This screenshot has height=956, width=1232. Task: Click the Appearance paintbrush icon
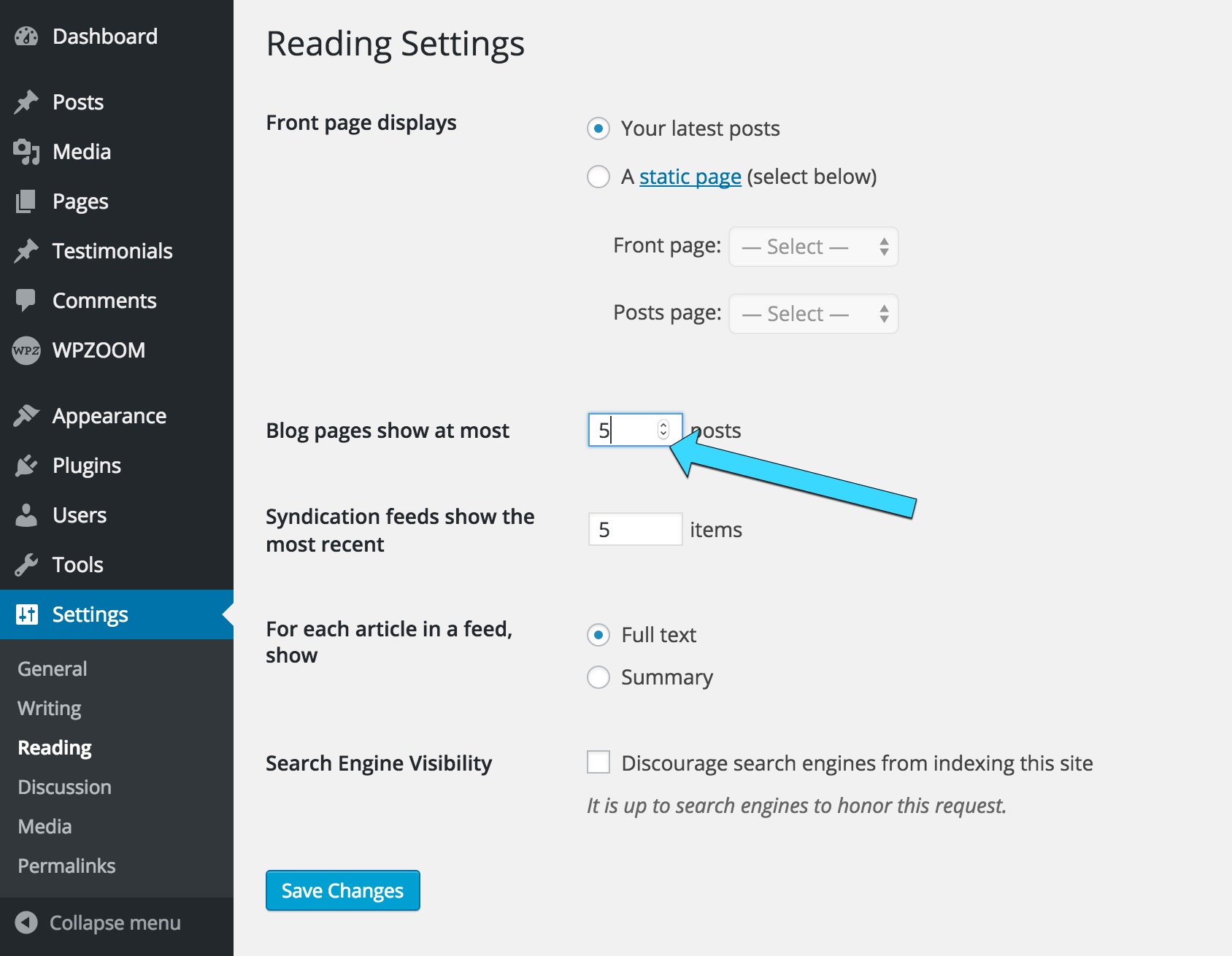(x=26, y=416)
